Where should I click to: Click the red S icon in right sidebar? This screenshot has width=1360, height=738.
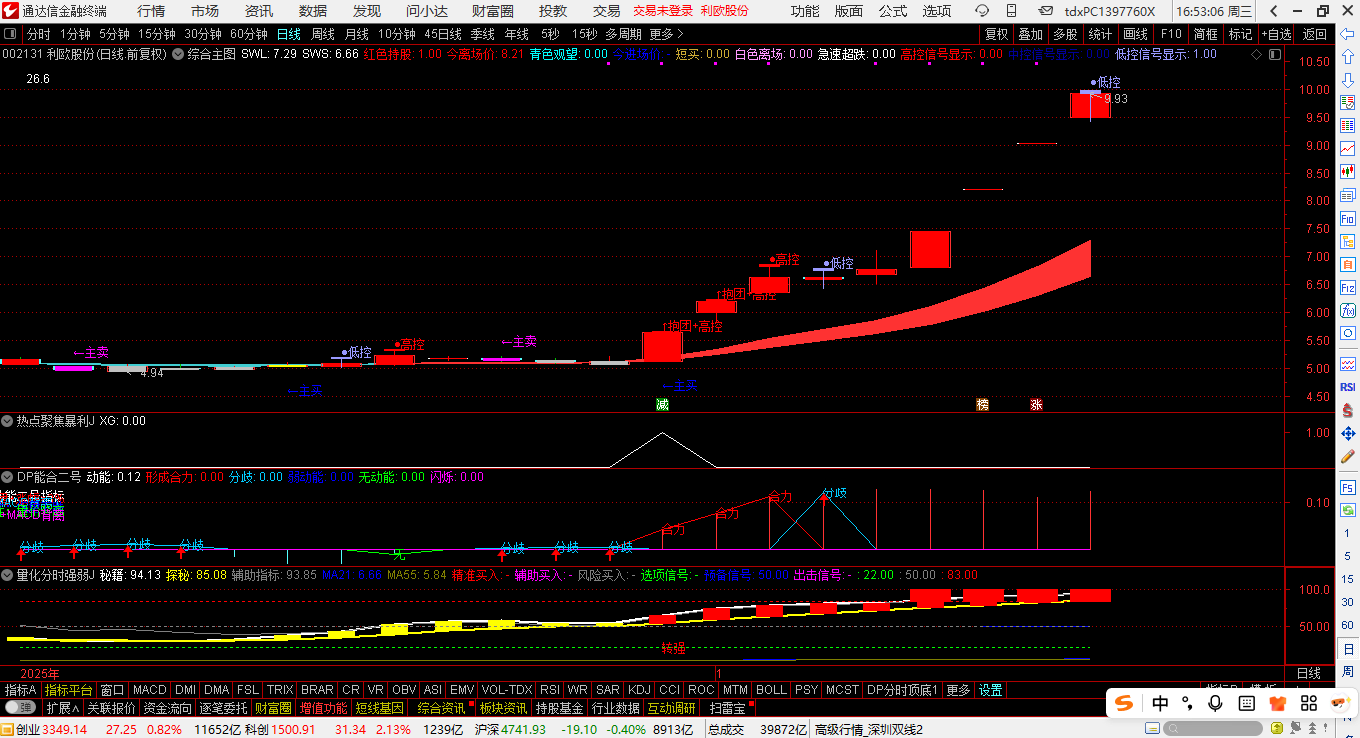pyautogui.click(x=1348, y=411)
